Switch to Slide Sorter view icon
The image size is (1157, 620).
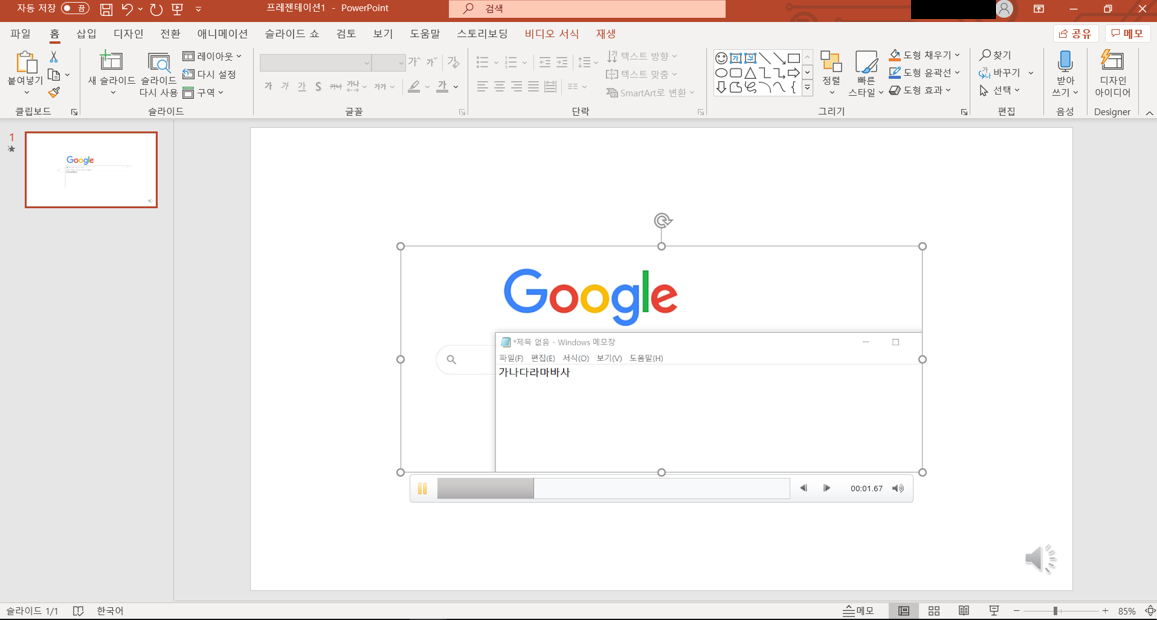click(933, 611)
